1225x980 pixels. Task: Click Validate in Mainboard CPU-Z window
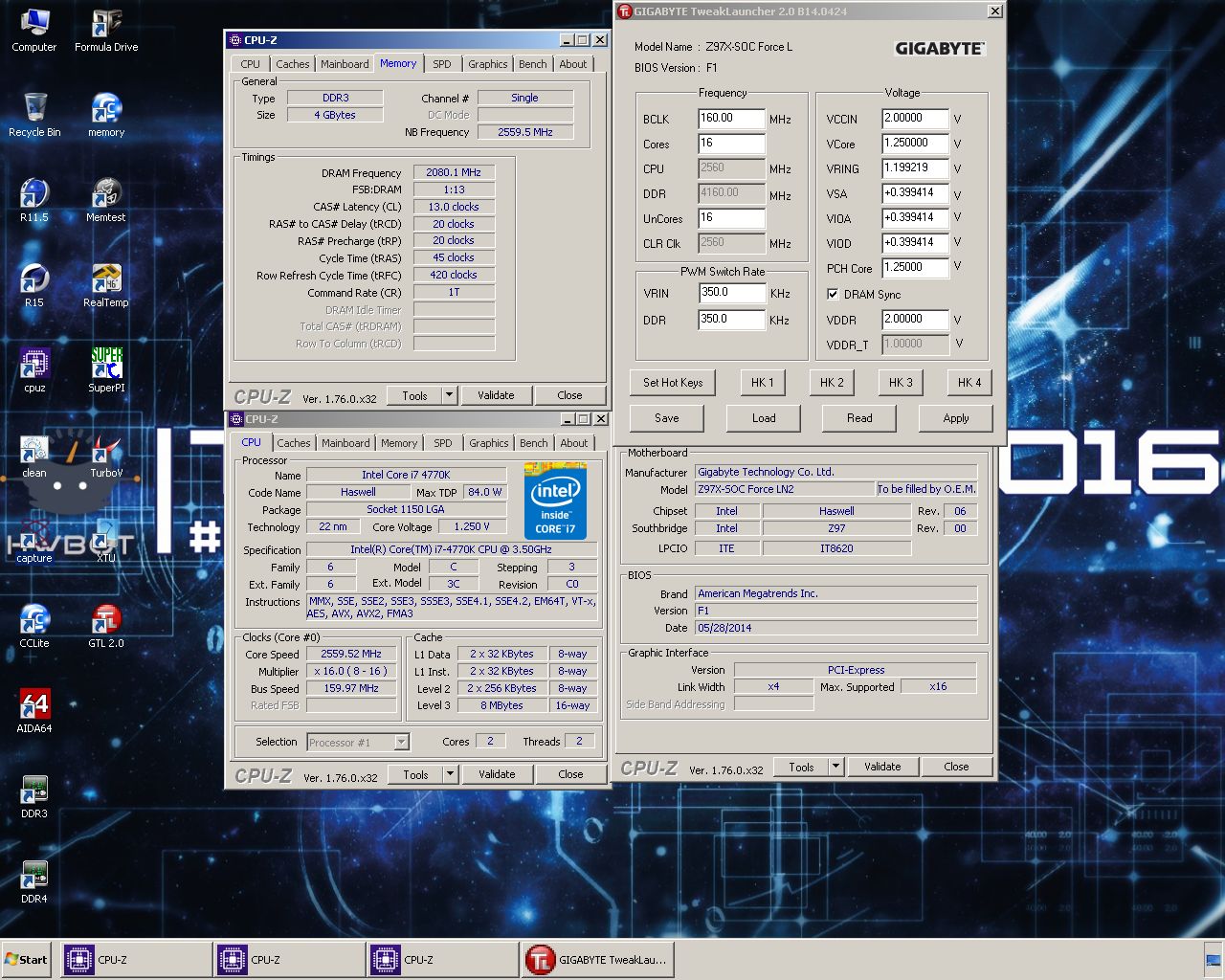tap(882, 767)
